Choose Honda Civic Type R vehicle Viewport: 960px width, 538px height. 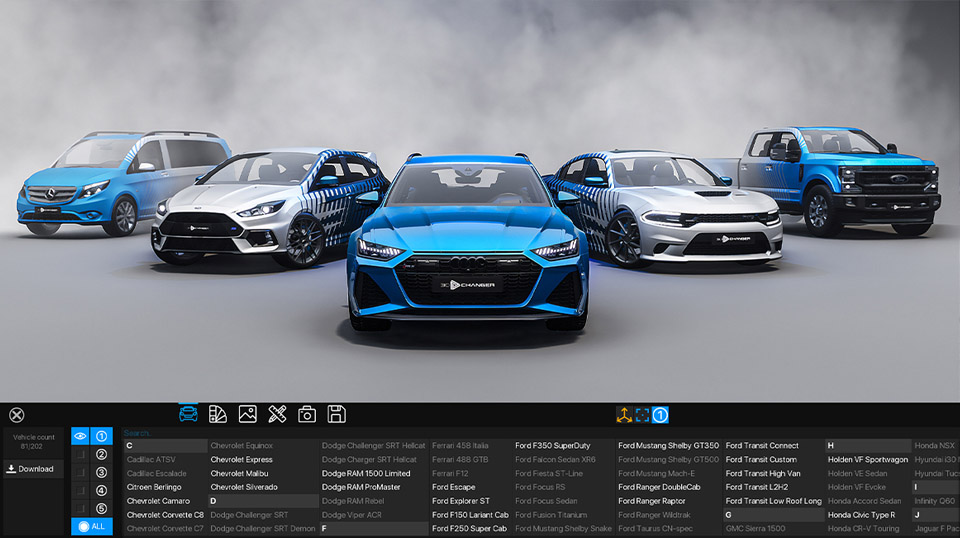point(861,515)
